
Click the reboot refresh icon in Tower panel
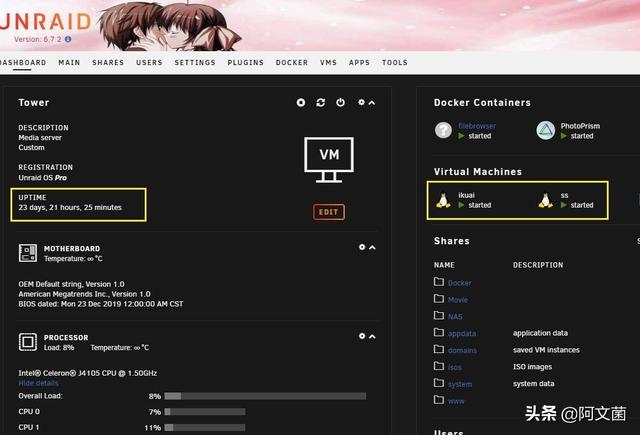pyautogui.click(x=321, y=102)
